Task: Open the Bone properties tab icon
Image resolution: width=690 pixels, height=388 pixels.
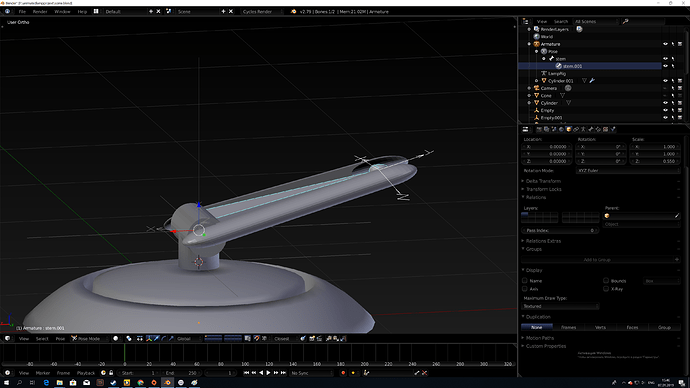Action: [x=591, y=129]
